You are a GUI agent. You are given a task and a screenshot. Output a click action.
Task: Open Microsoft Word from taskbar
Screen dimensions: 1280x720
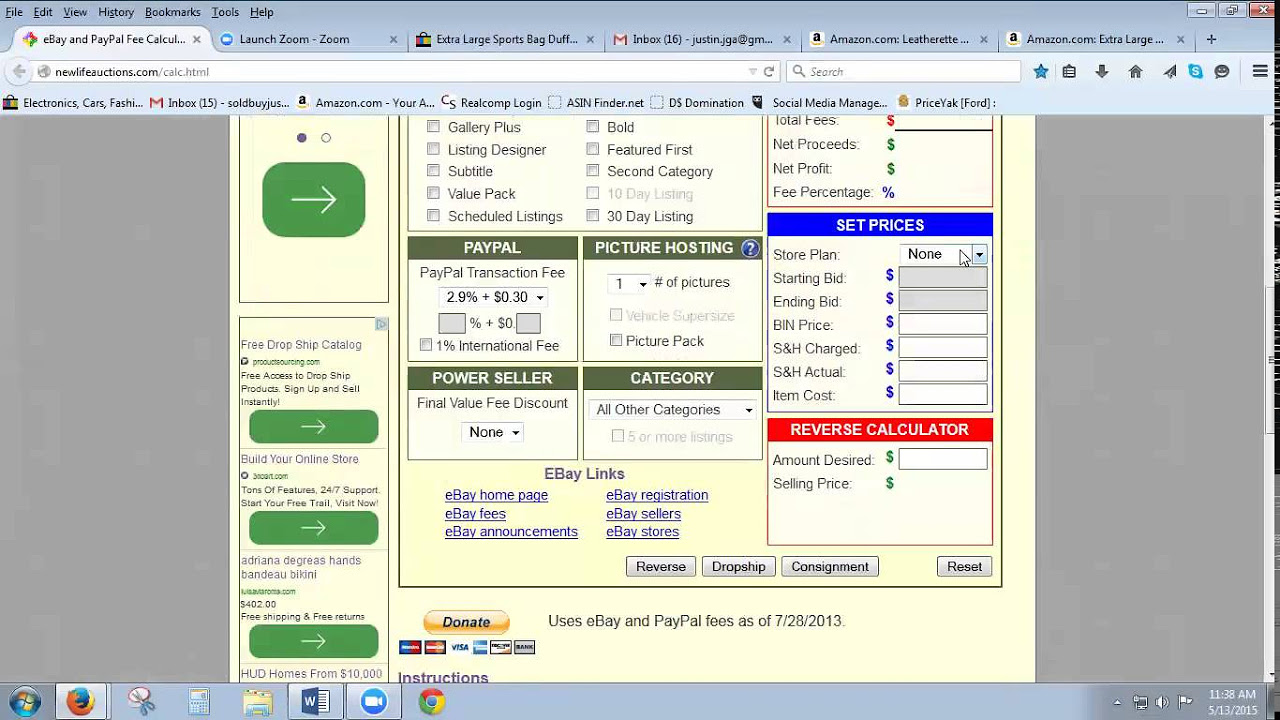315,701
